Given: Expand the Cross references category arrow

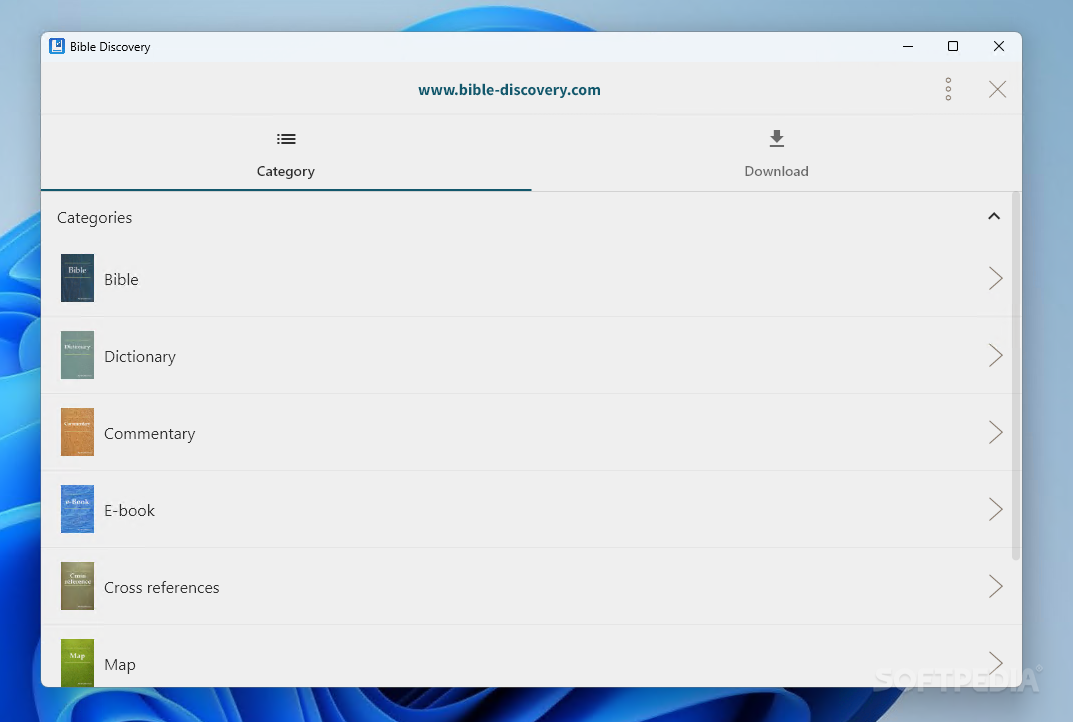Looking at the screenshot, I should [996, 586].
